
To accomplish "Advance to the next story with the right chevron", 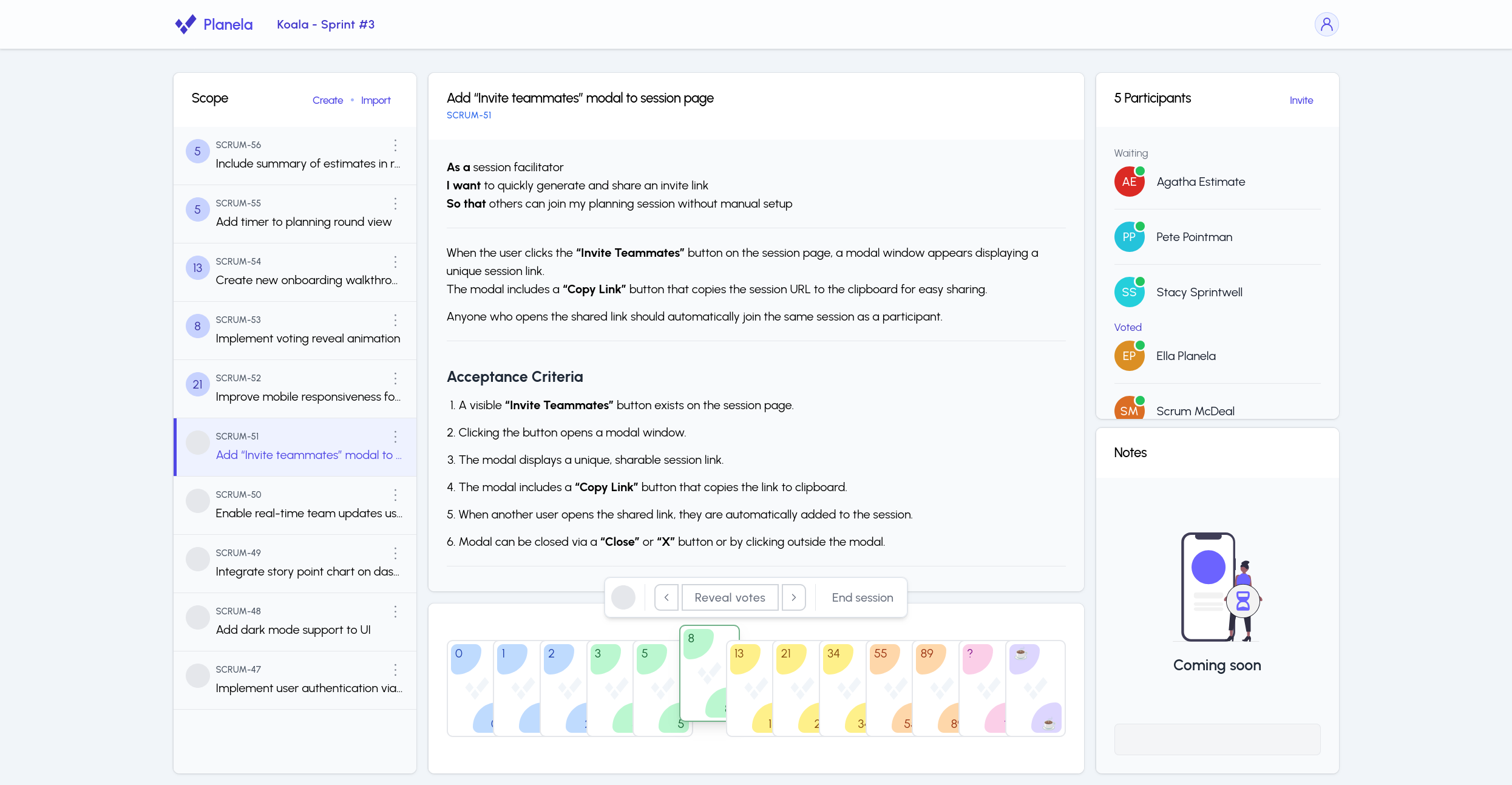I will pyautogui.click(x=794, y=597).
